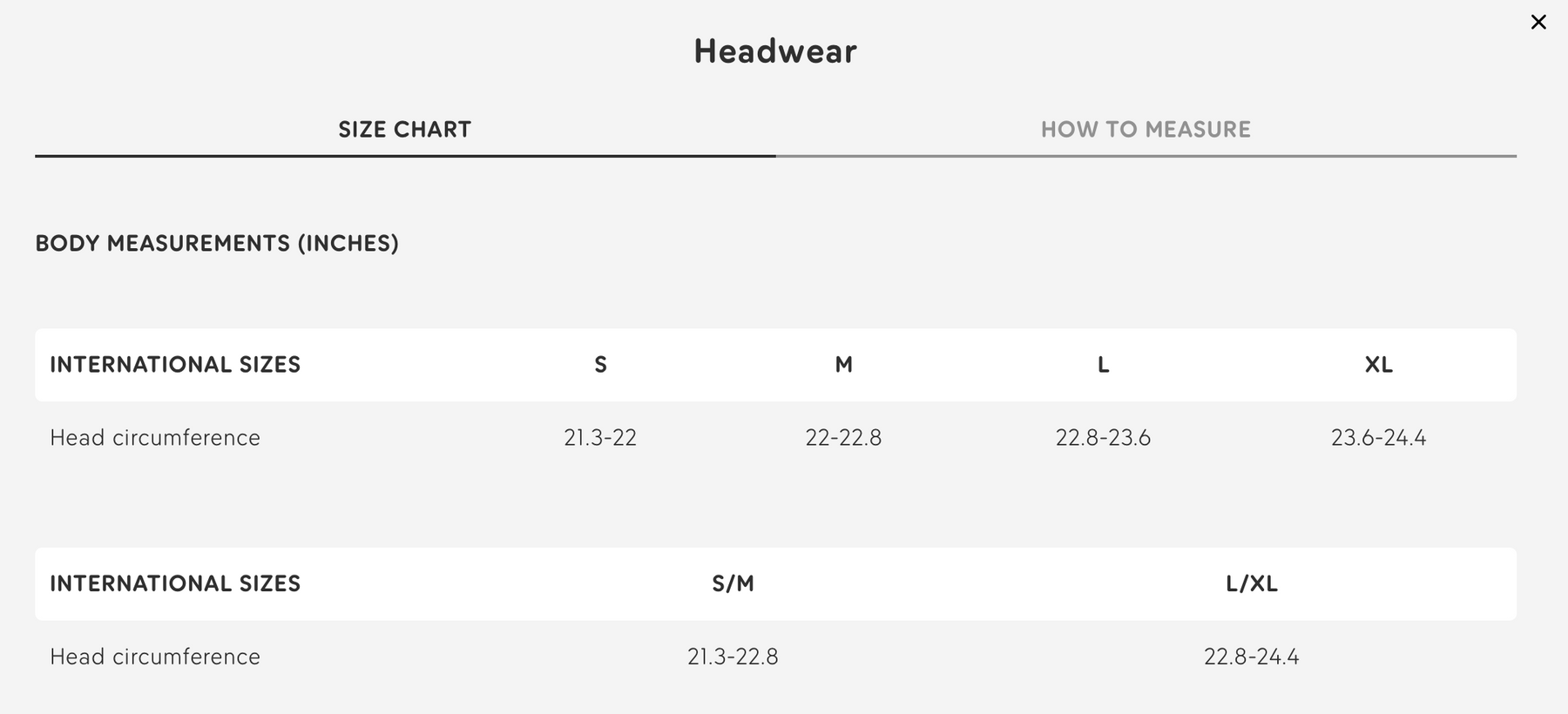Click the Body Measurements (Inches) heading
The height and width of the screenshot is (714, 1568).
pos(217,243)
